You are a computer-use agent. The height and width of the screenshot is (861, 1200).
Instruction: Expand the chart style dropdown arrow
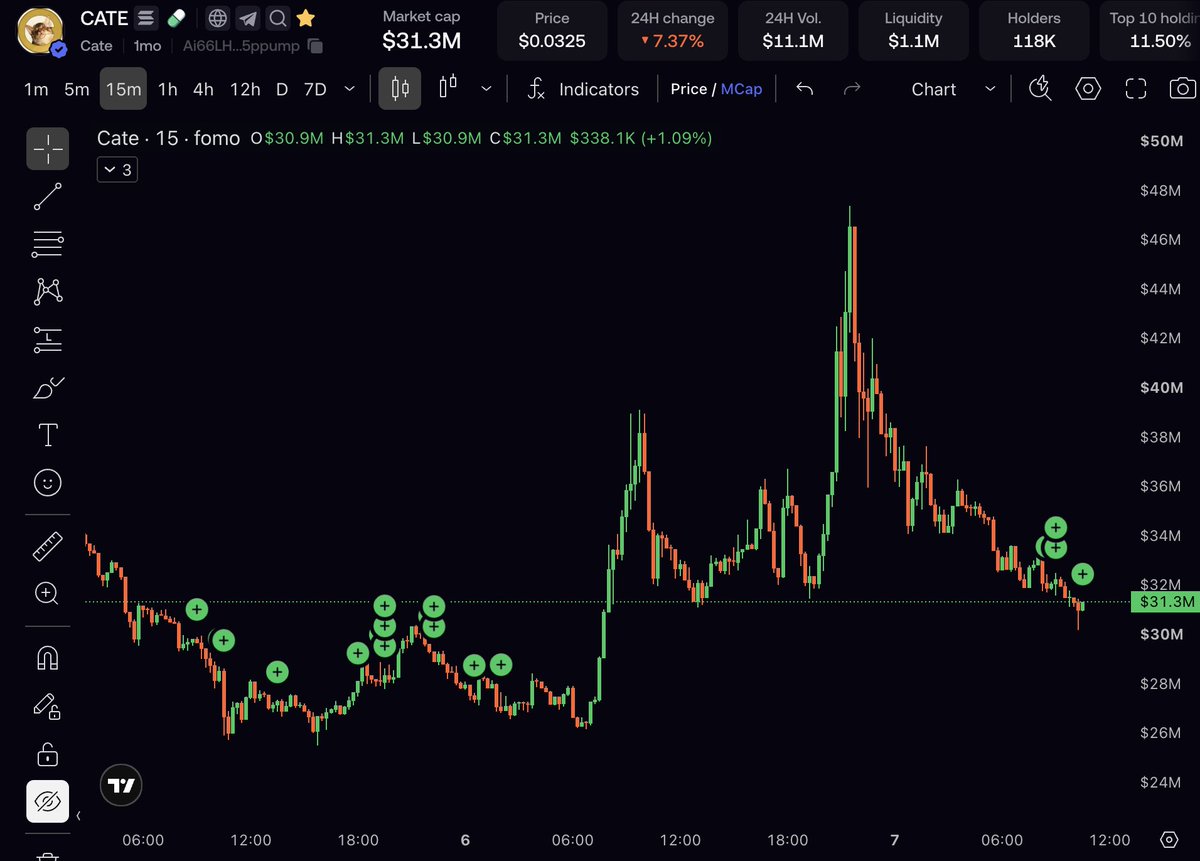486,89
